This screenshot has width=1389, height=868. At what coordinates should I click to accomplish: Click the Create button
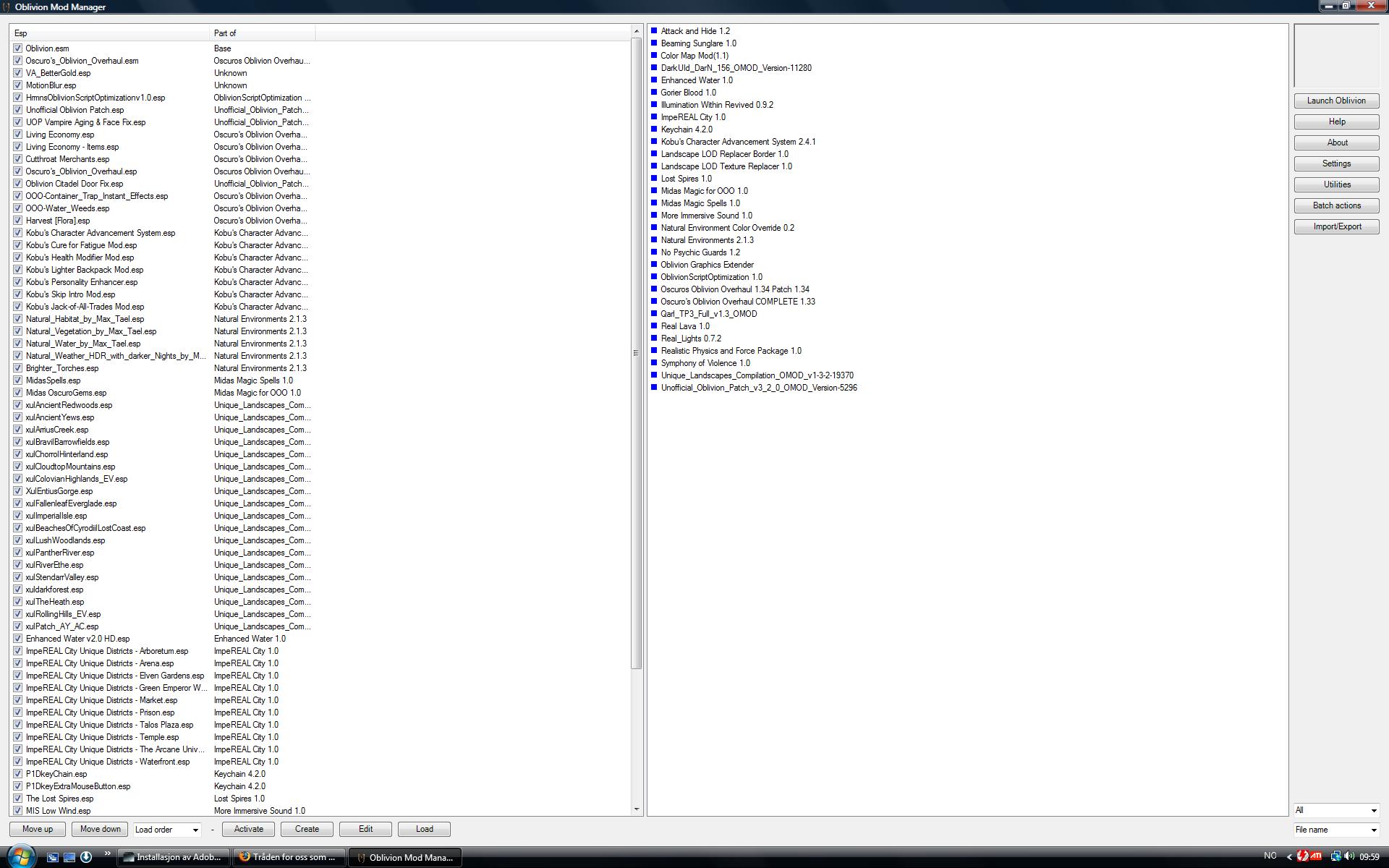[x=307, y=829]
